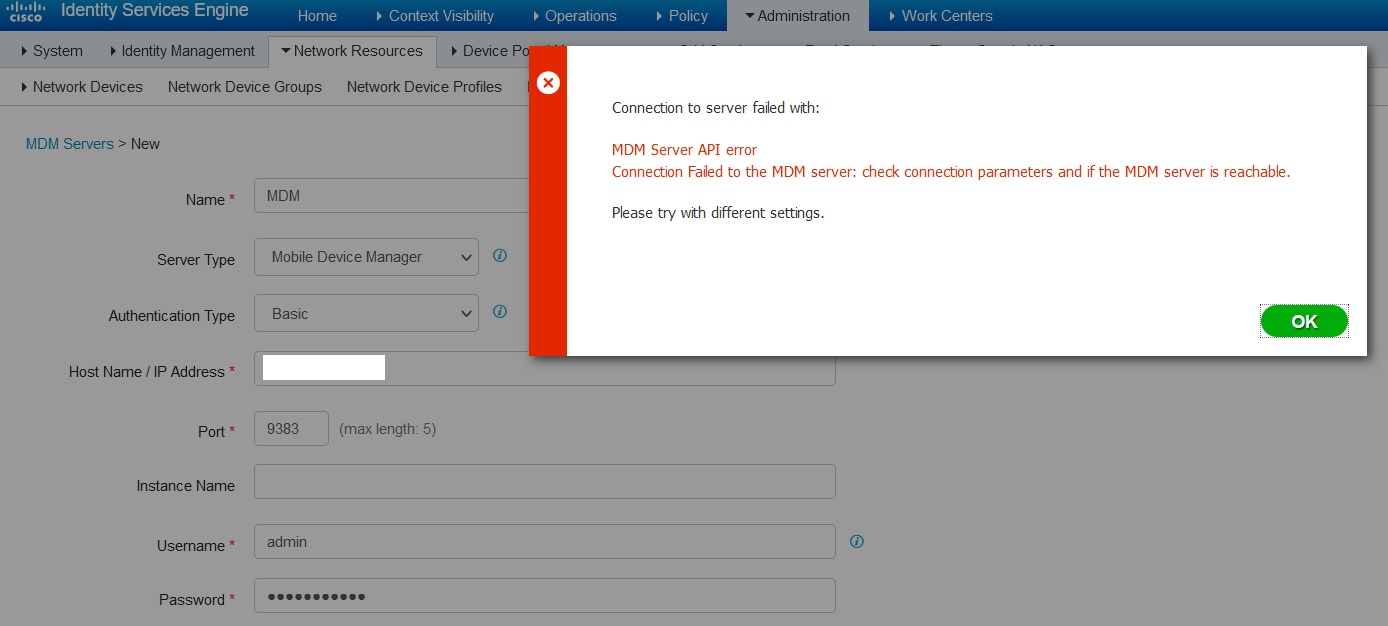
Task: Open the Home tab
Action: pos(317,16)
